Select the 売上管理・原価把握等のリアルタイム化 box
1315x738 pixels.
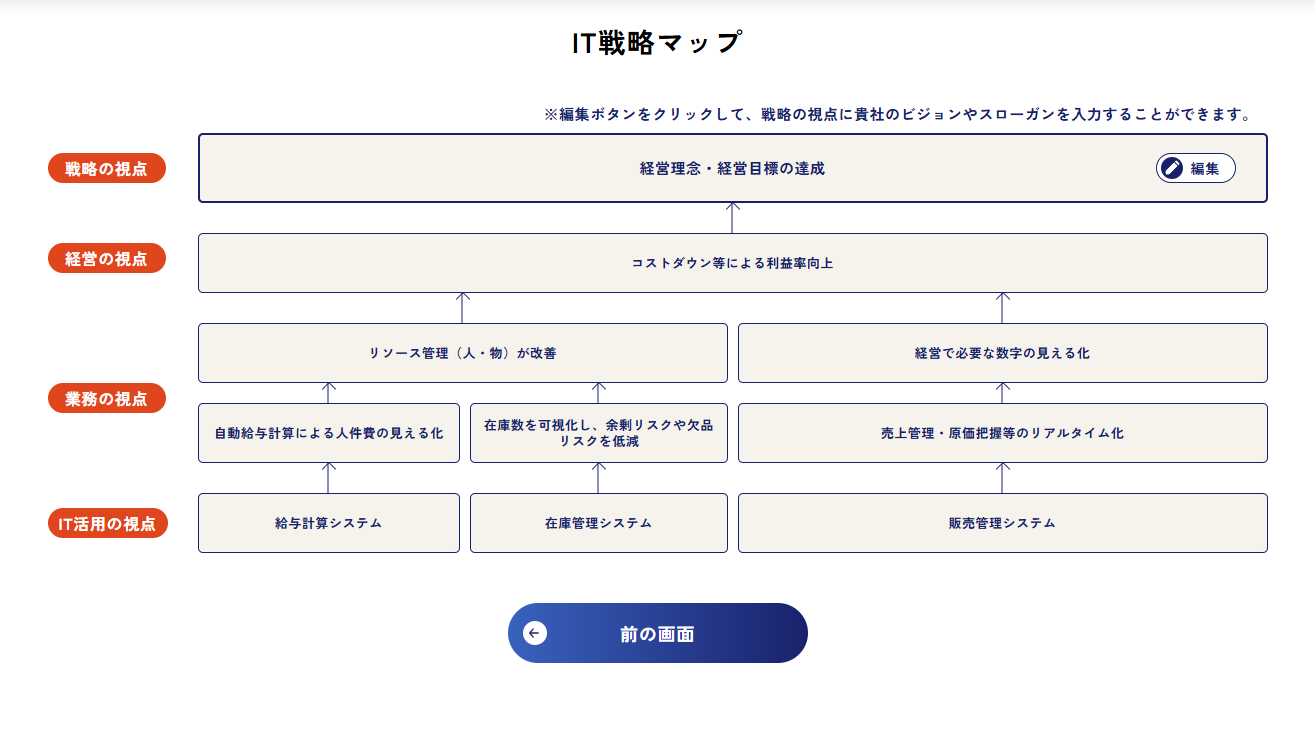1002,433
